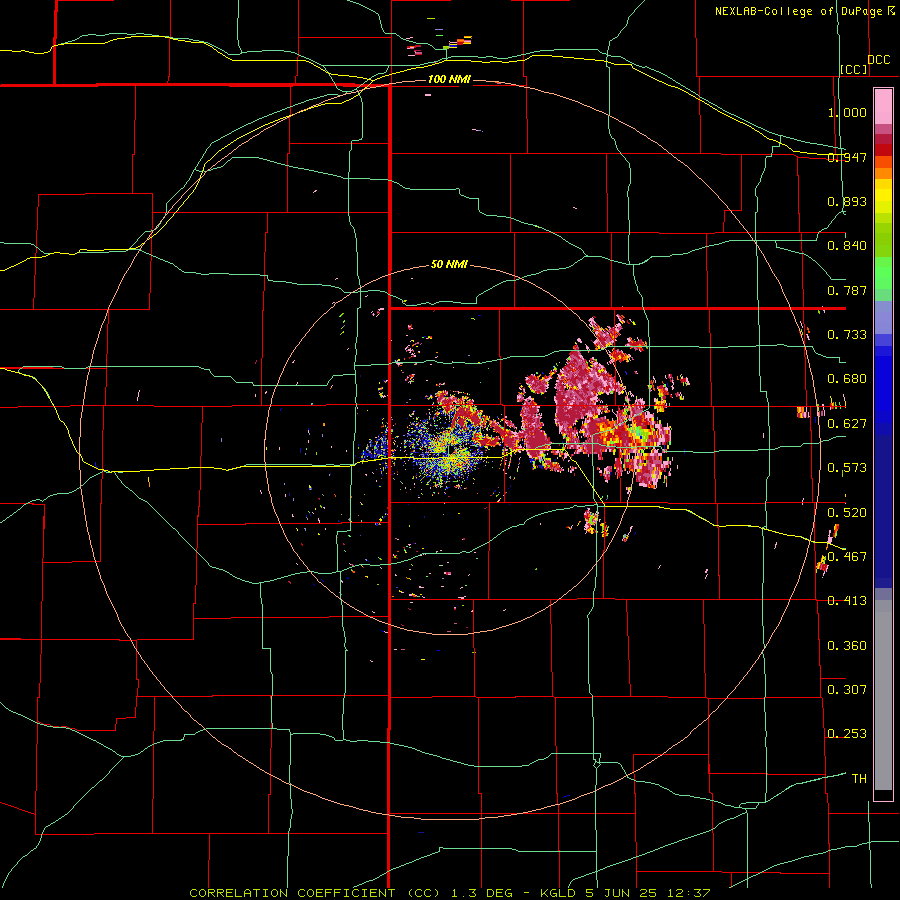Pick the lavender segment of the color bar
The width and height of the screenshot is (900, 900).
coord(883,317)
